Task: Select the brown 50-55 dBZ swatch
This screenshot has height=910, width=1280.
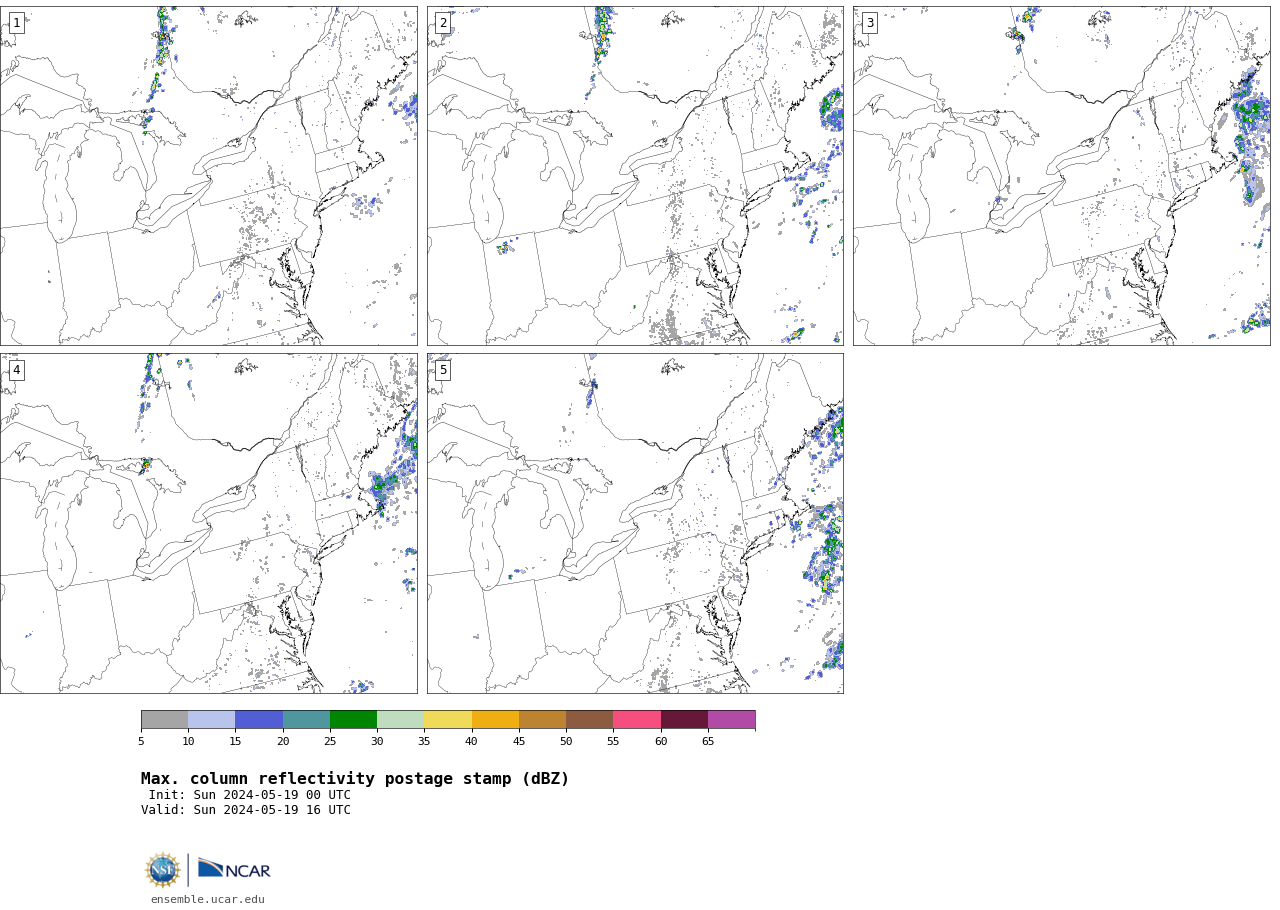Action: coord(590,720)
